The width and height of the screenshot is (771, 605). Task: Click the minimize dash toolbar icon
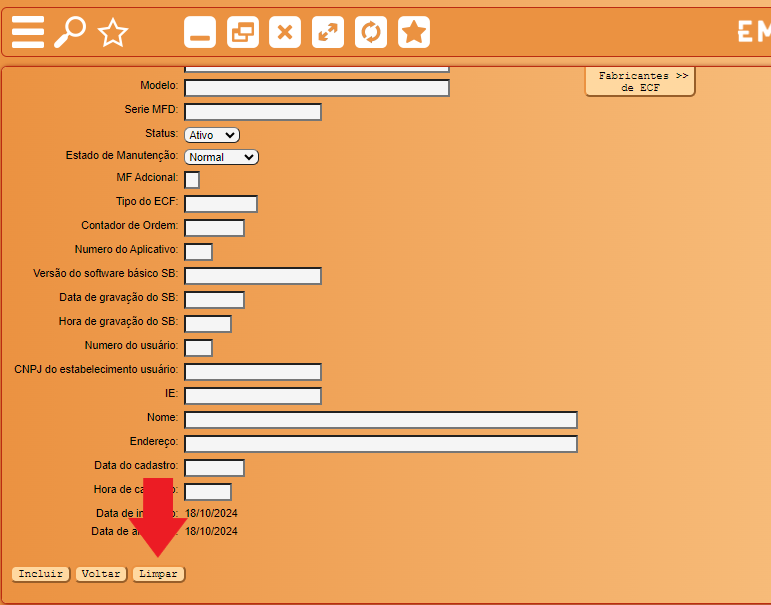[x=200, y=32]
